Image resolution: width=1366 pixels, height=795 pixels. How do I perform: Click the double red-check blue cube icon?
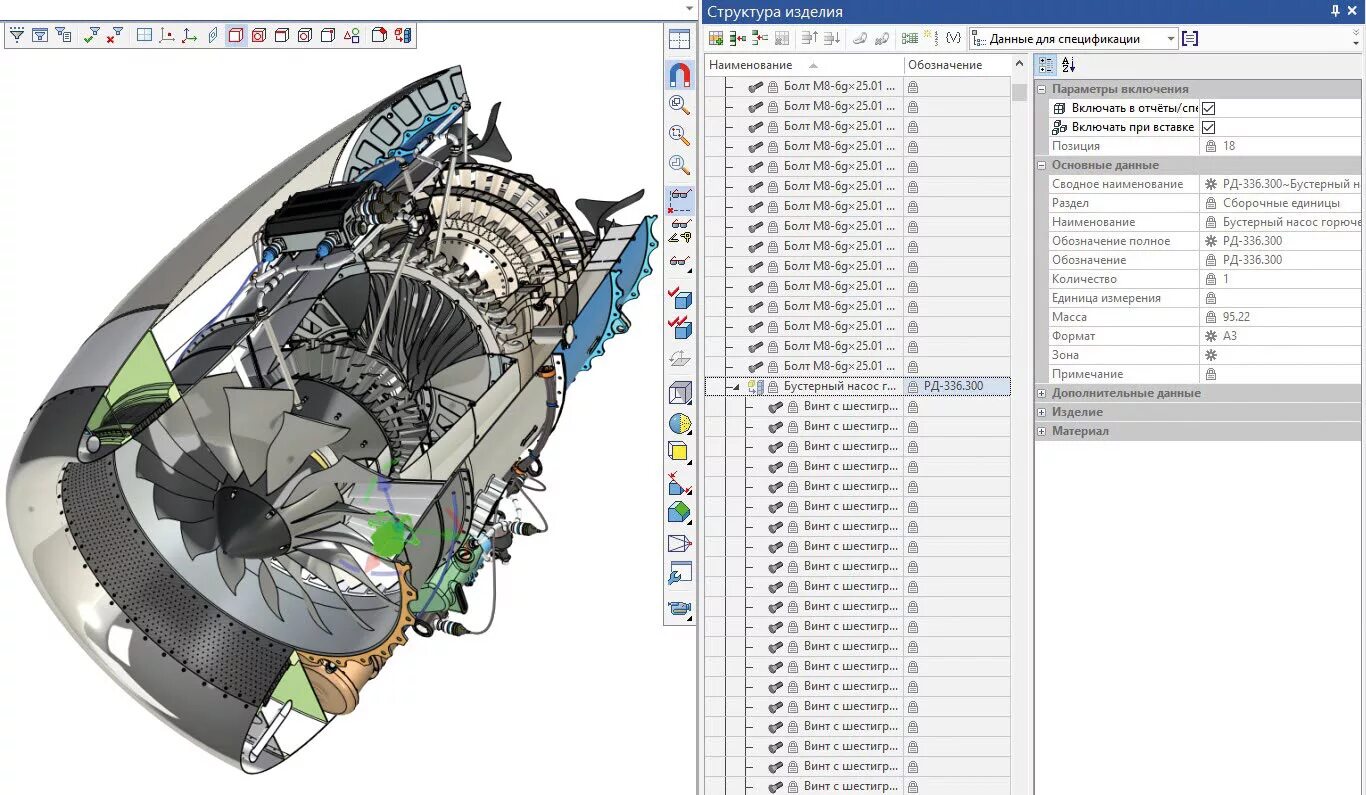point(680,327)
